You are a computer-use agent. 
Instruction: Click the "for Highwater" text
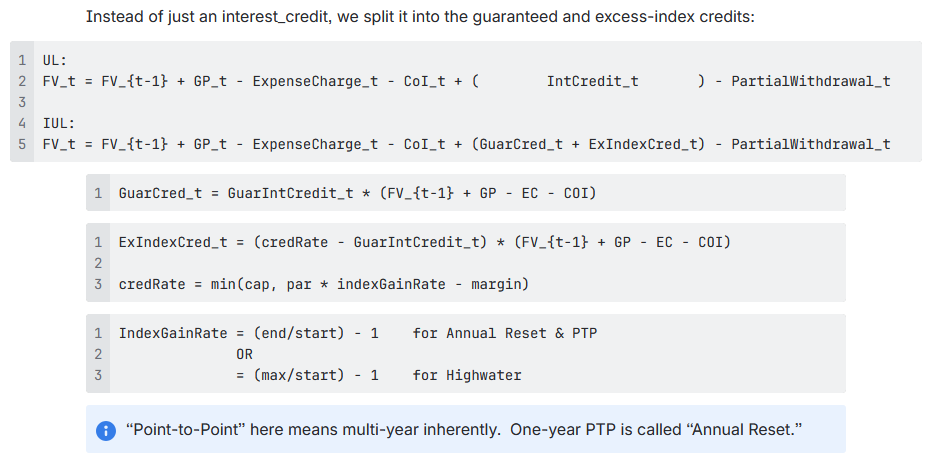[466, 375]
